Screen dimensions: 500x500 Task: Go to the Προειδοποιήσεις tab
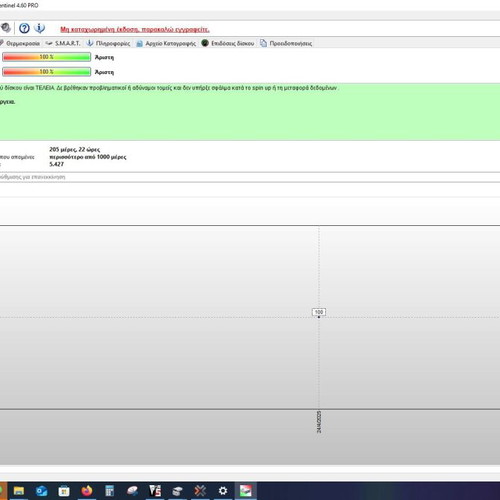coord(286,43)
